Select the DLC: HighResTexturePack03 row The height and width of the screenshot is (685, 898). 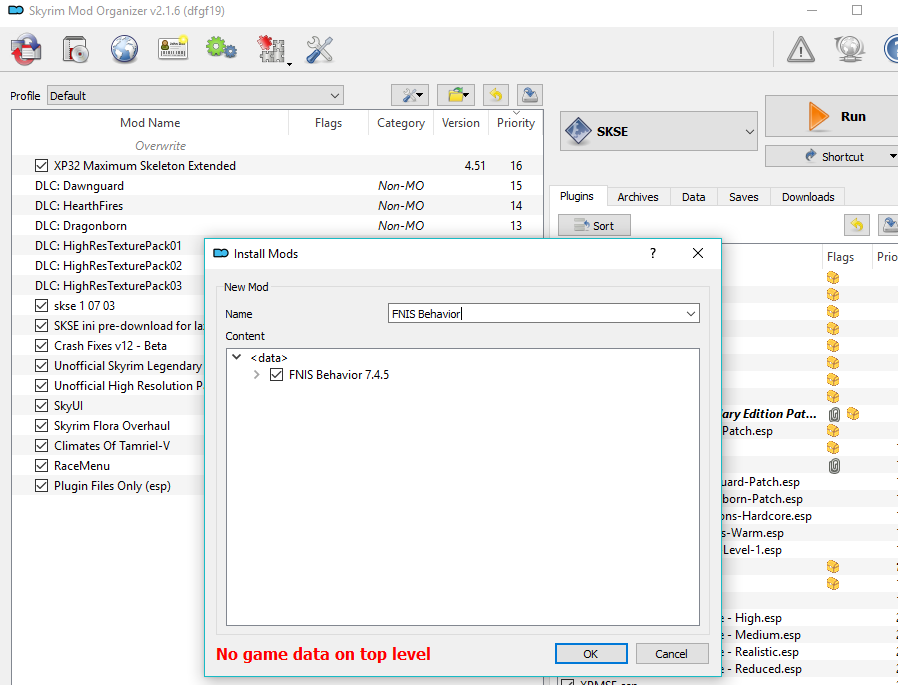109,286
